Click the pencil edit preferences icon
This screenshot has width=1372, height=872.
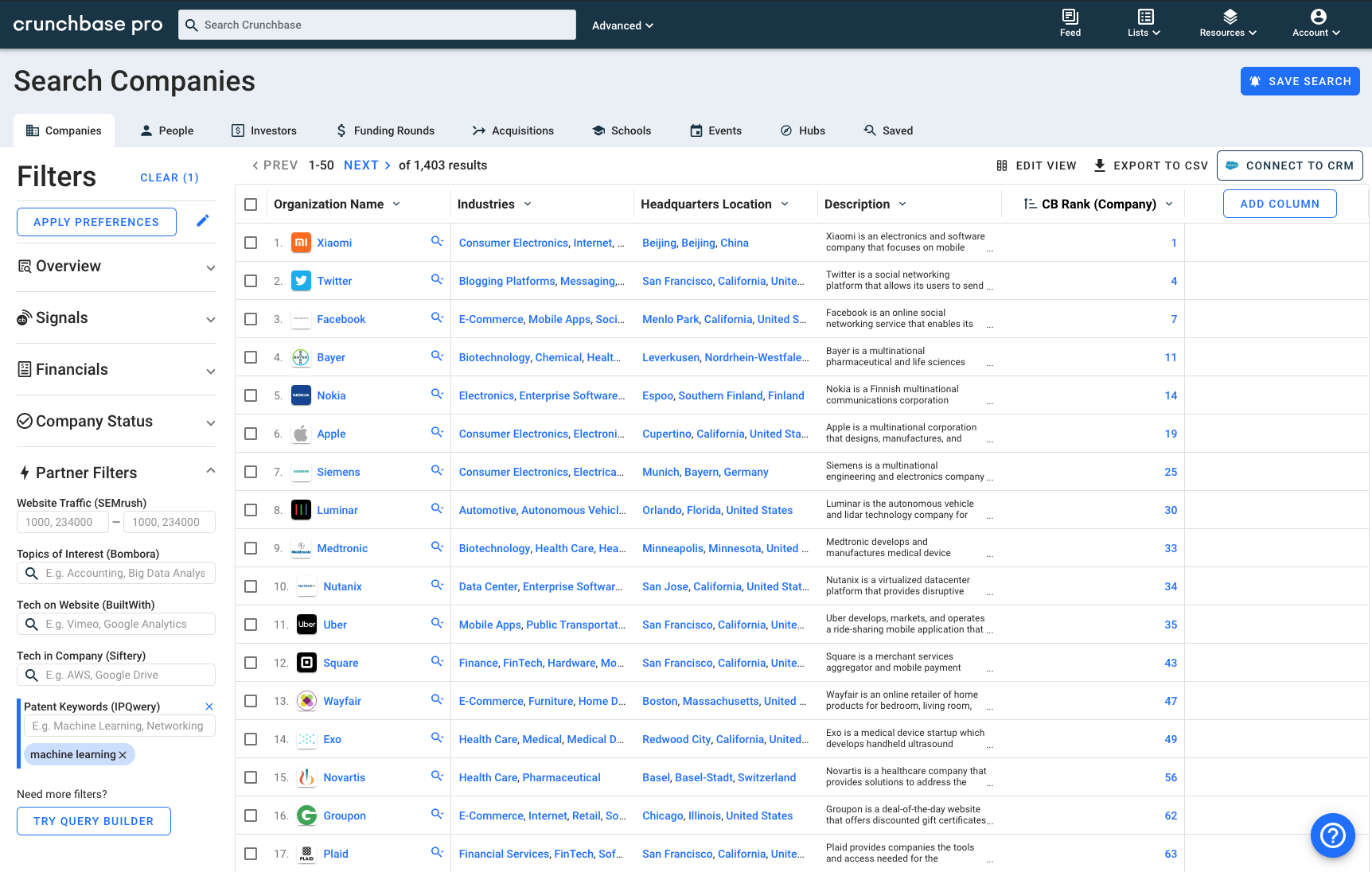tap(203, 221)
